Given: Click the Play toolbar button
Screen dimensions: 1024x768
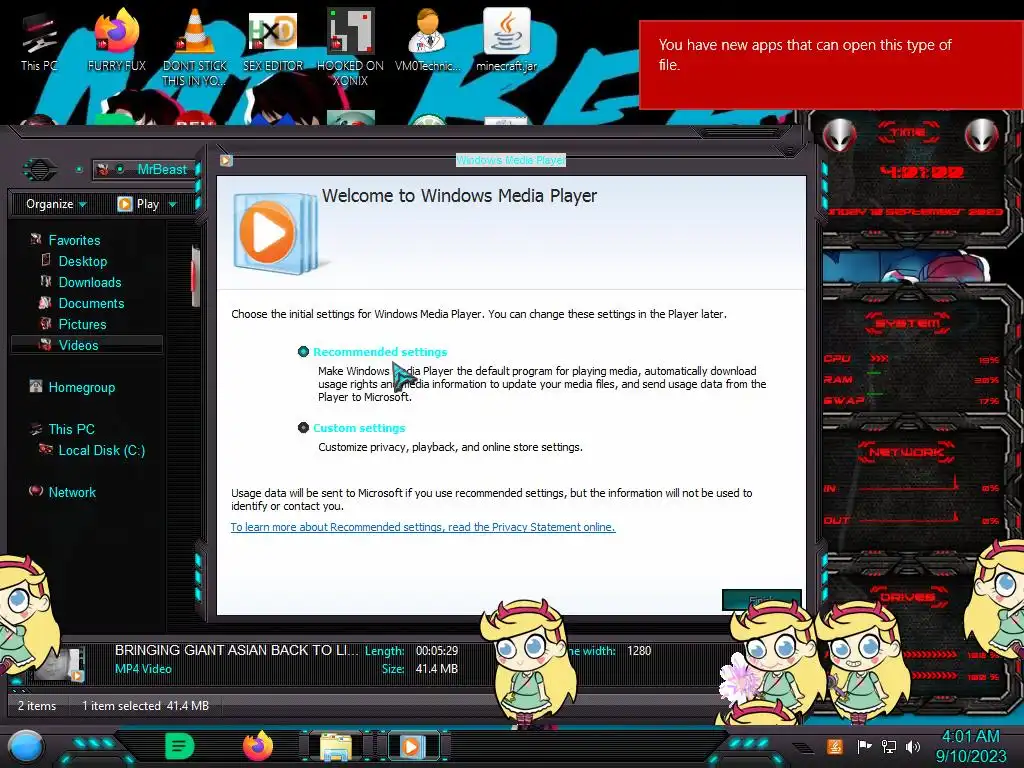Looking at the screenshot, I should click(138, 204).
